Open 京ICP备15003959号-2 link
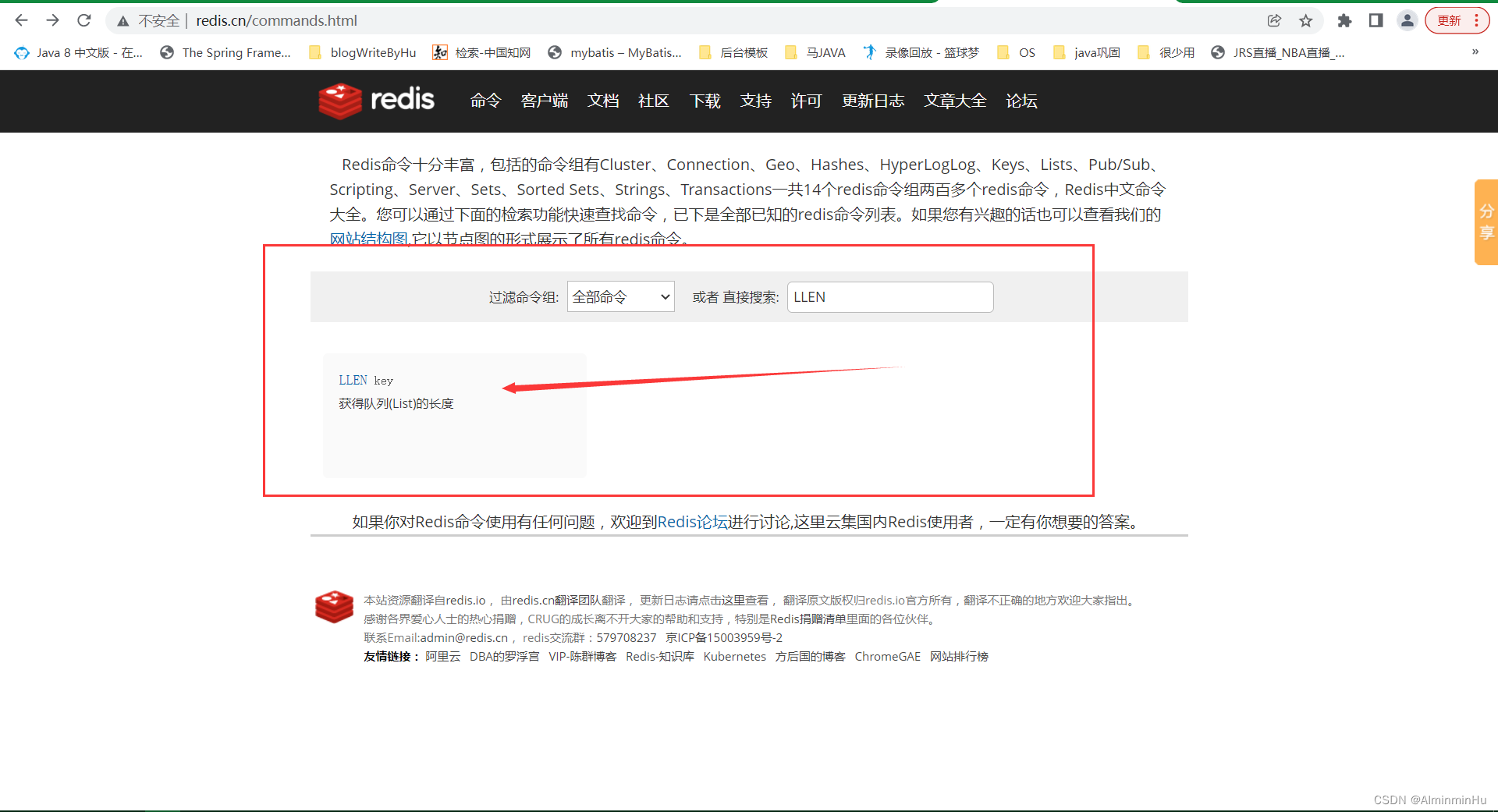 coord(724,638)
